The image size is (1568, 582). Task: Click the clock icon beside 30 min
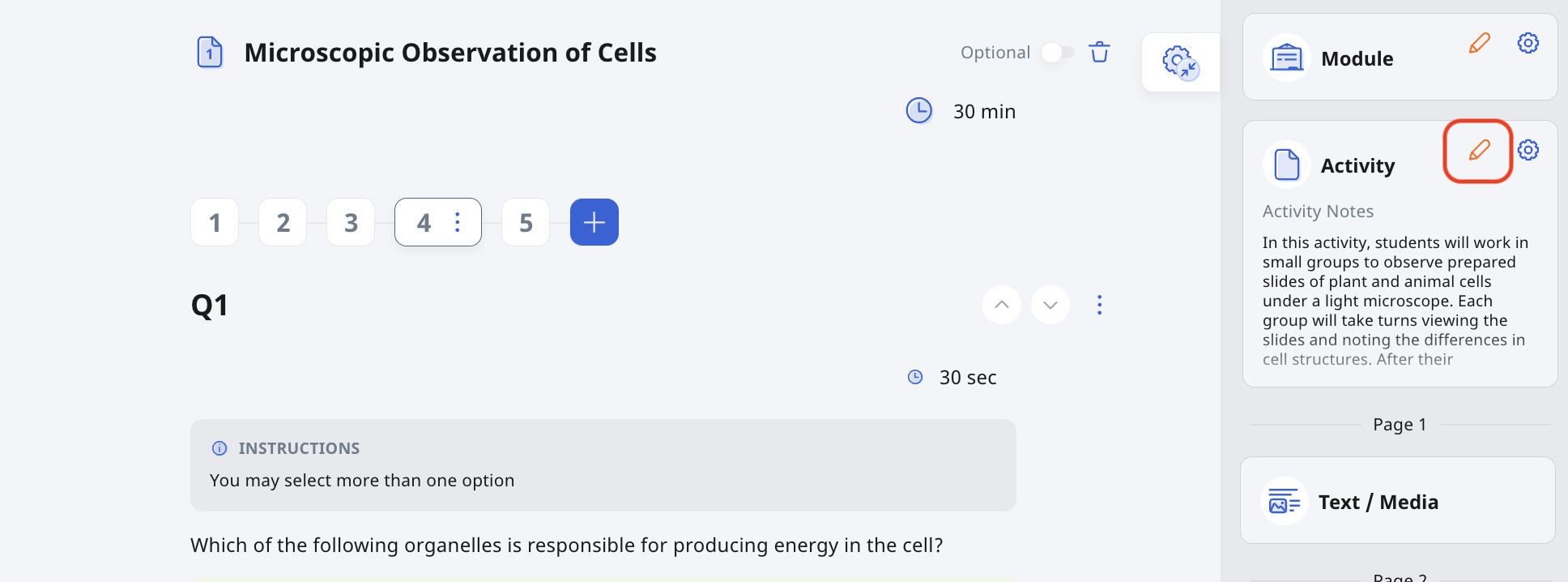click(919, 111)
